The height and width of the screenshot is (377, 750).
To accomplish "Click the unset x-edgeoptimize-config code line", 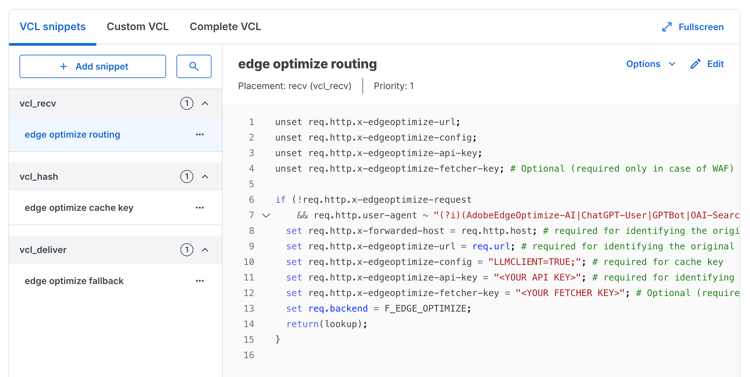I will (376, 137).
